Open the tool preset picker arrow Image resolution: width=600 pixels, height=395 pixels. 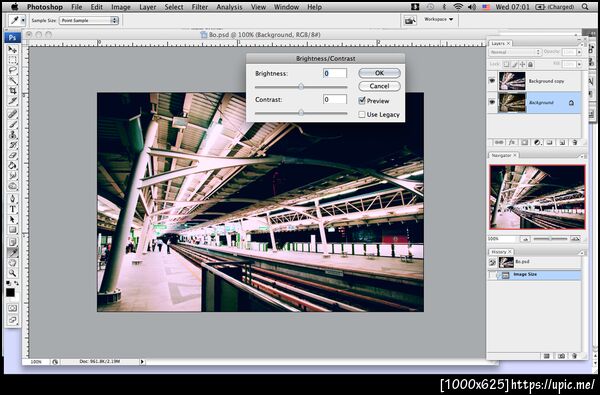(x=23, y=20)
